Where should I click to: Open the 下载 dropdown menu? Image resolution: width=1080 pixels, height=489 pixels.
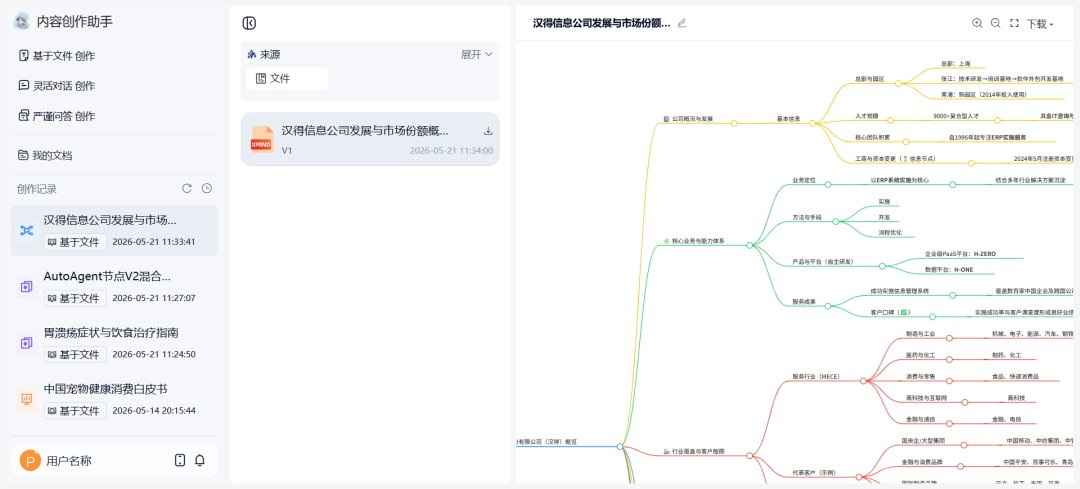point(1040,23)
